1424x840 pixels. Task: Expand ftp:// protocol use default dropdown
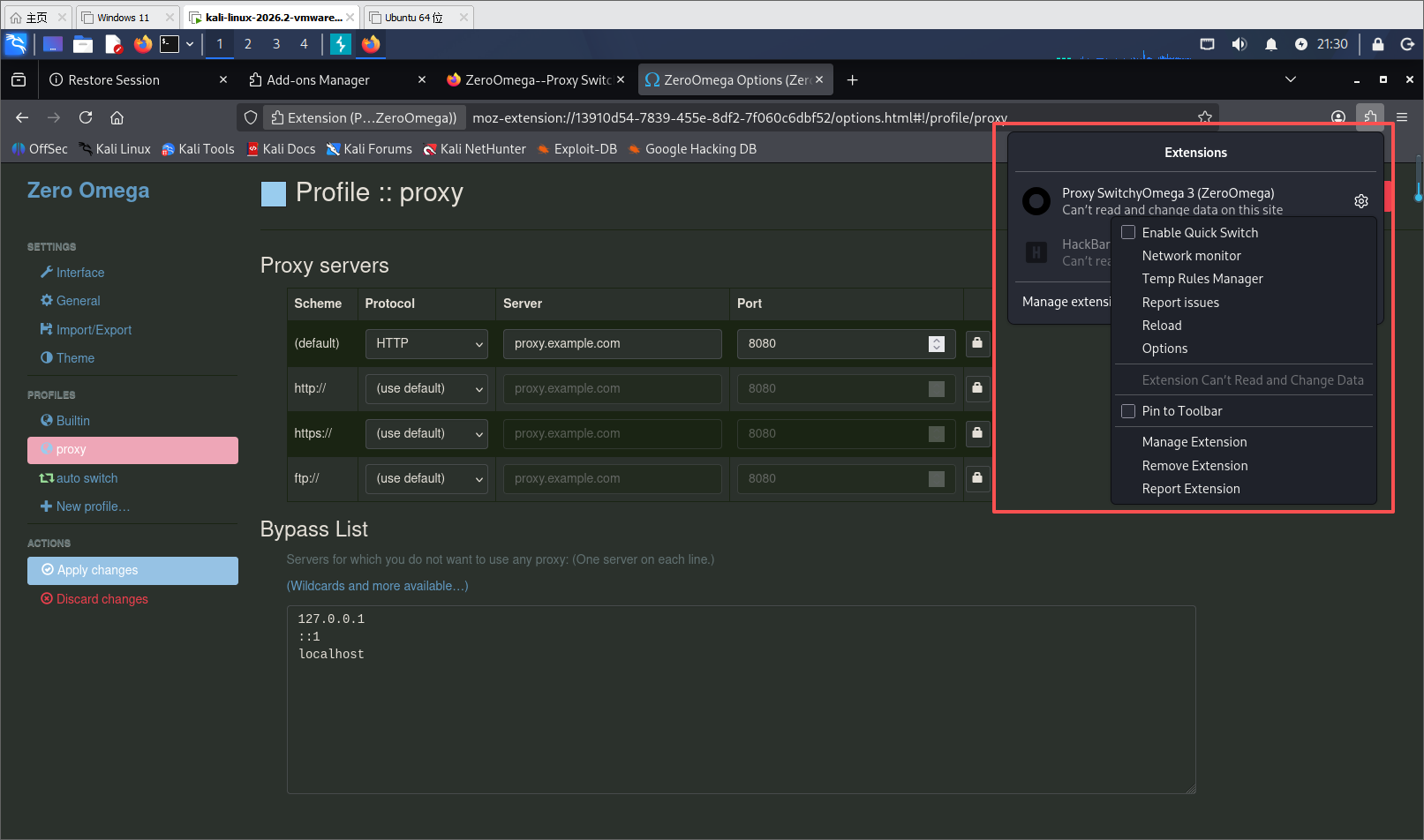[426, 478]
